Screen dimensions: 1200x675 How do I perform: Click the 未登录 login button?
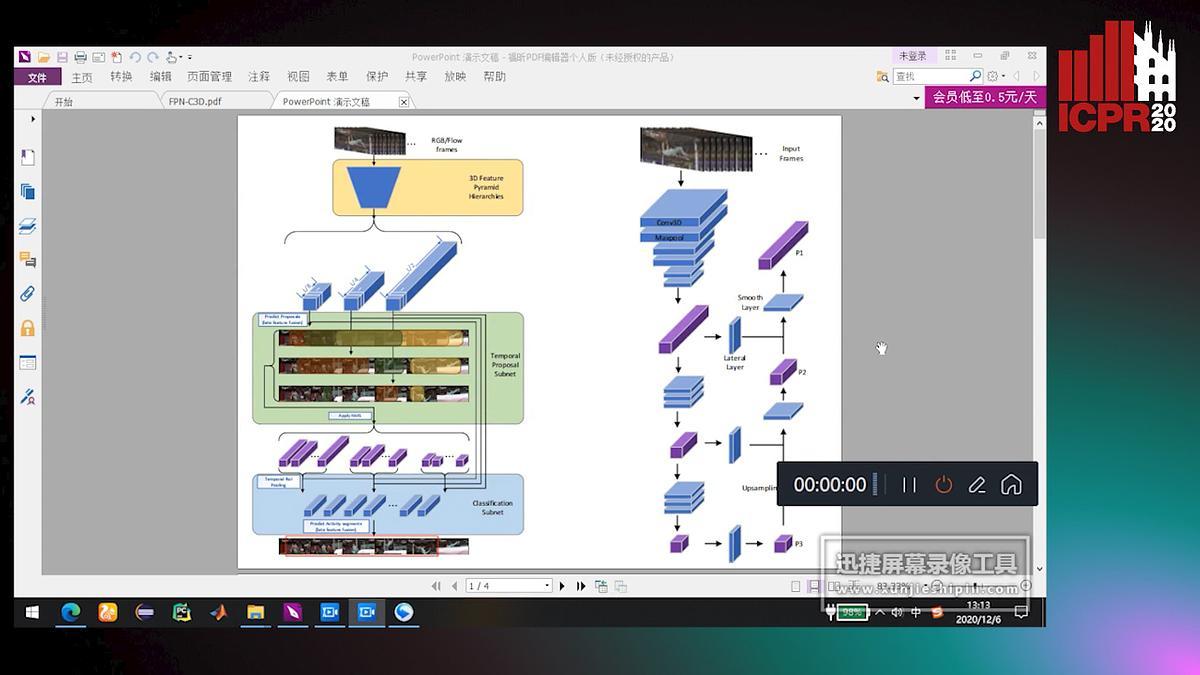click(x=912, y=56)
